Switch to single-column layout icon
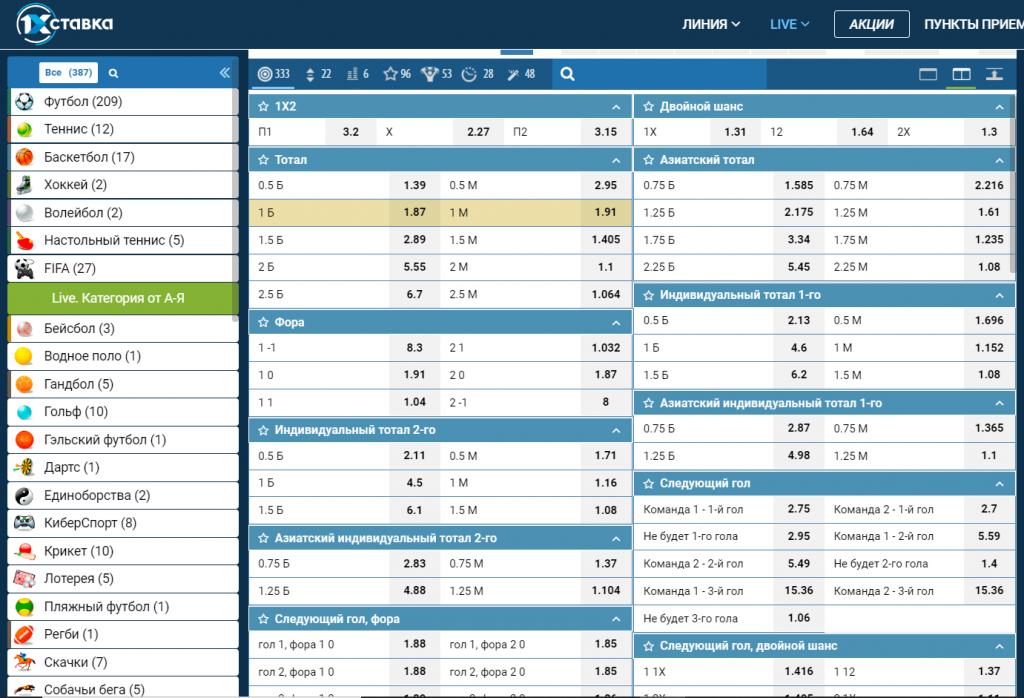 tap(927, 74)
